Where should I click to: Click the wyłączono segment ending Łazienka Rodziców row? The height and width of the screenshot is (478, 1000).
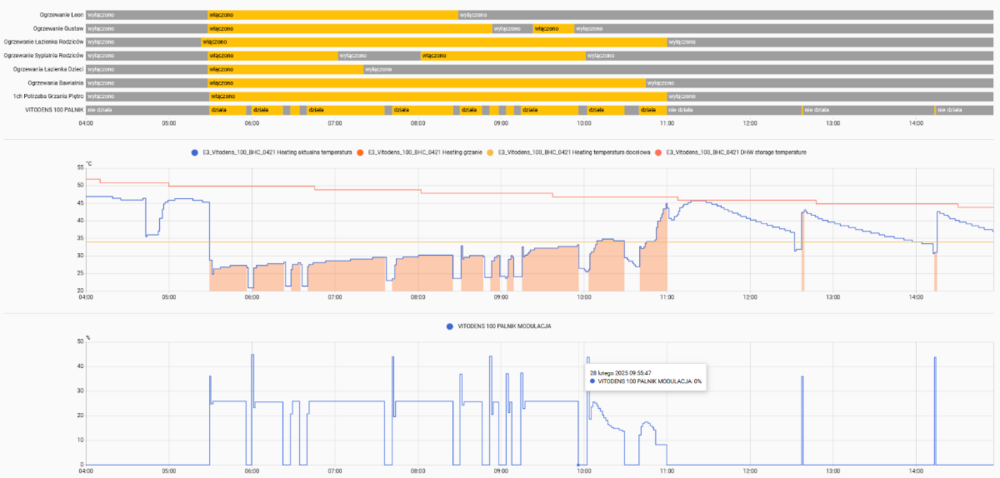tap(830, 42)
